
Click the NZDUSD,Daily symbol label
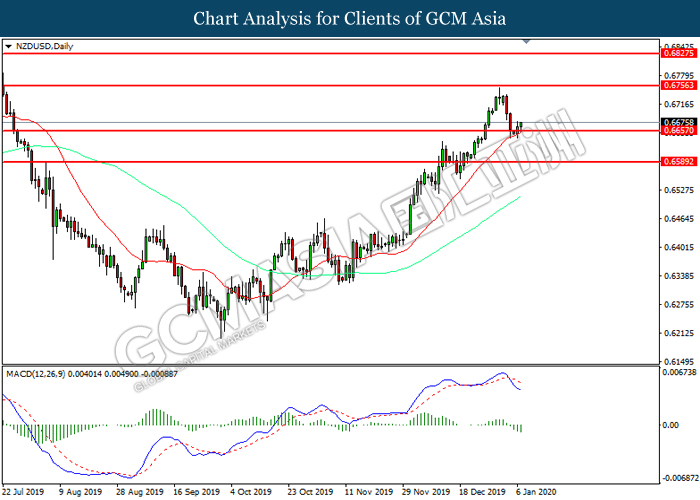click(39, 46)
